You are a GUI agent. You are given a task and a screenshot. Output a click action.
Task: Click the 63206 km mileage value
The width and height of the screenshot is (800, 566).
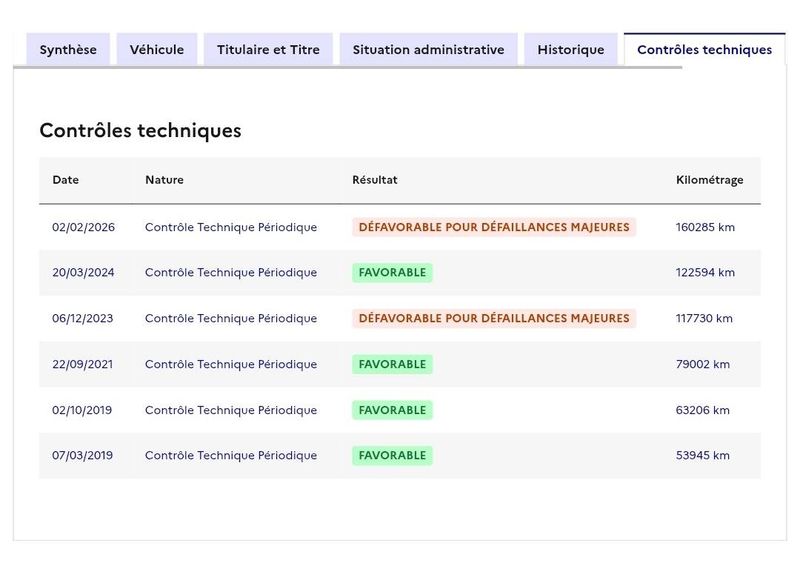703,410
